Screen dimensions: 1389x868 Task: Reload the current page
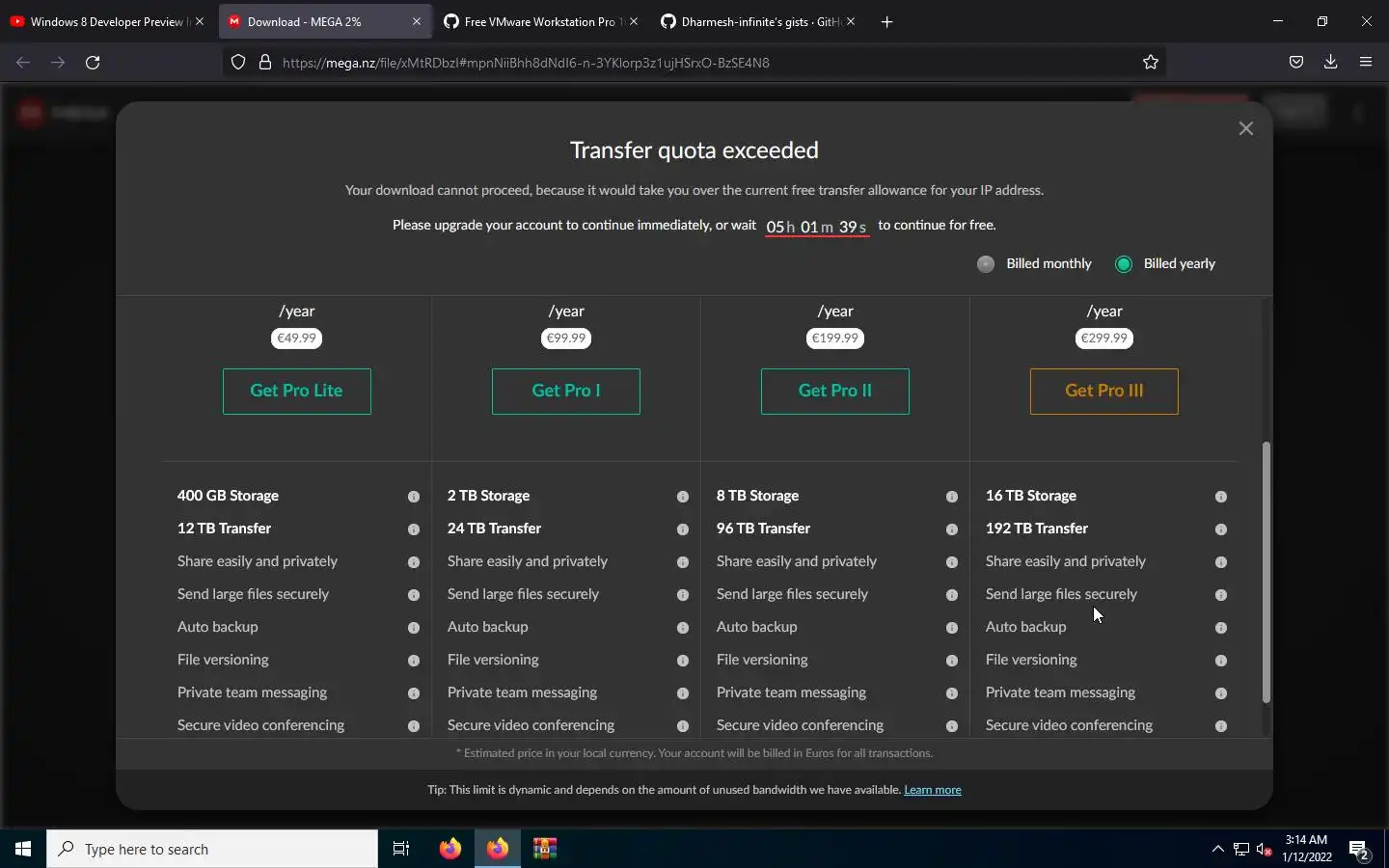pos(93,62)
